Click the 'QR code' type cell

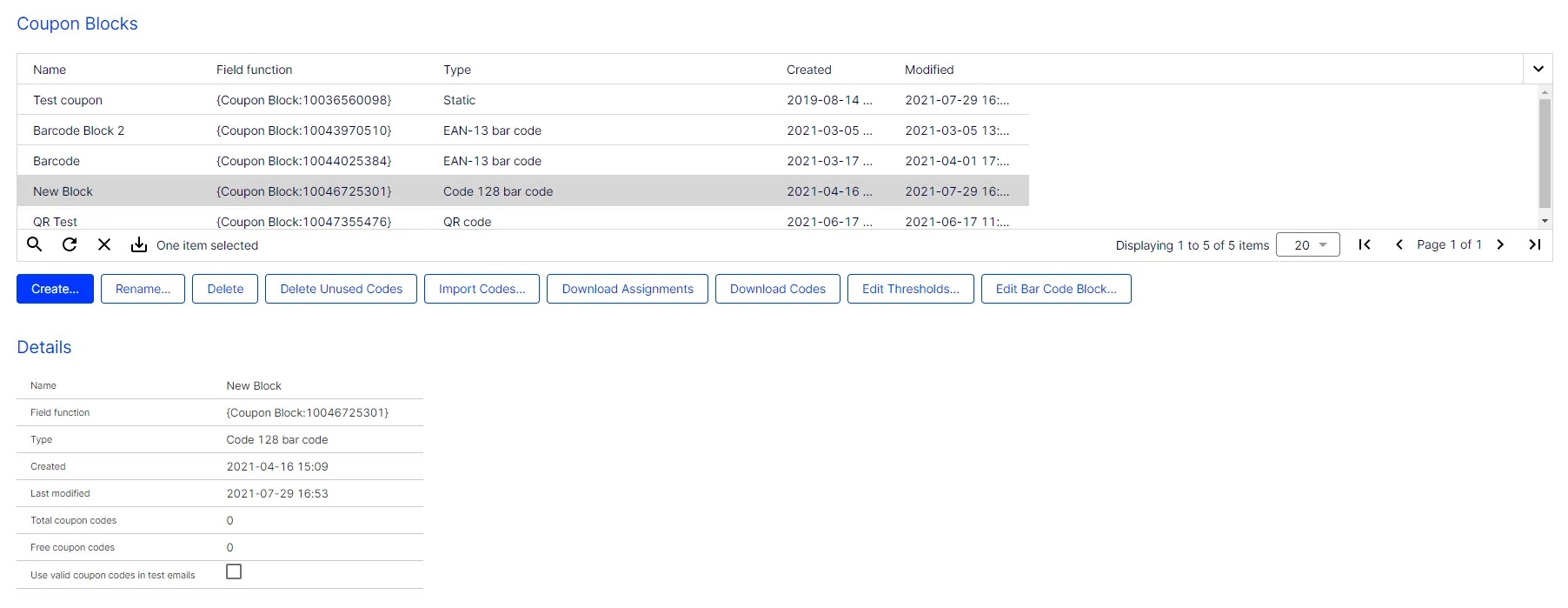pyautogui.click(x=467, y=222)
